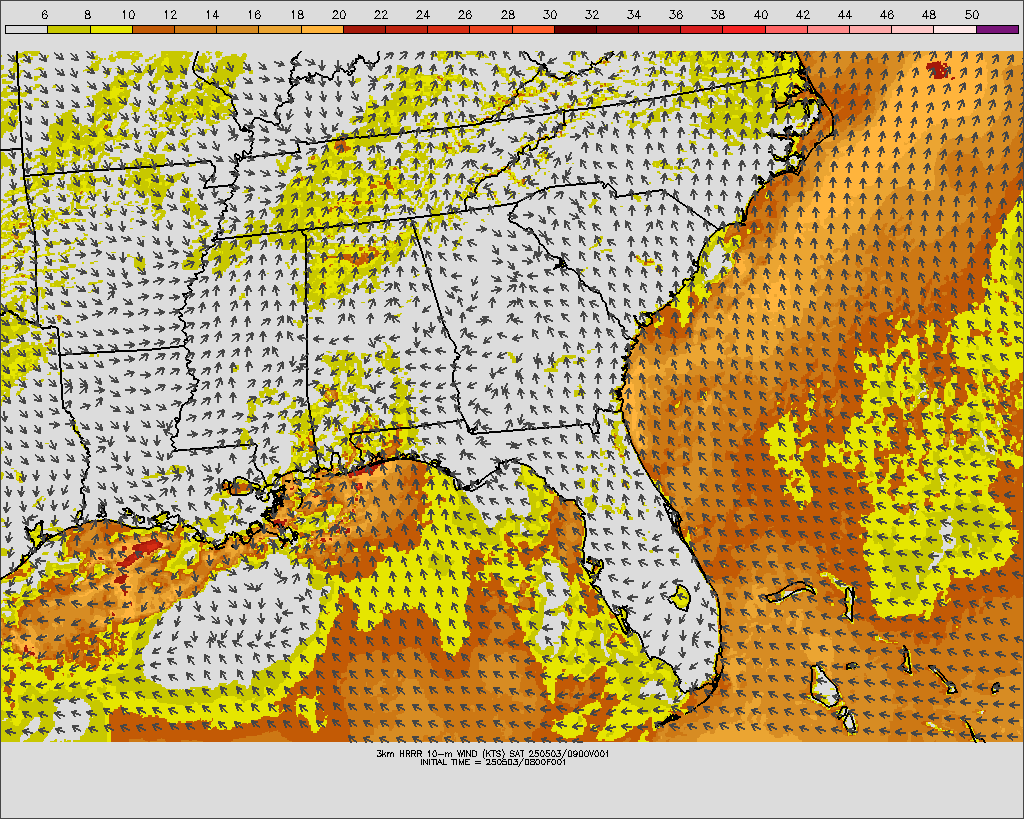
Task: Click the yellow 8–10 knot legend swatch
Action: coord(112,29)
